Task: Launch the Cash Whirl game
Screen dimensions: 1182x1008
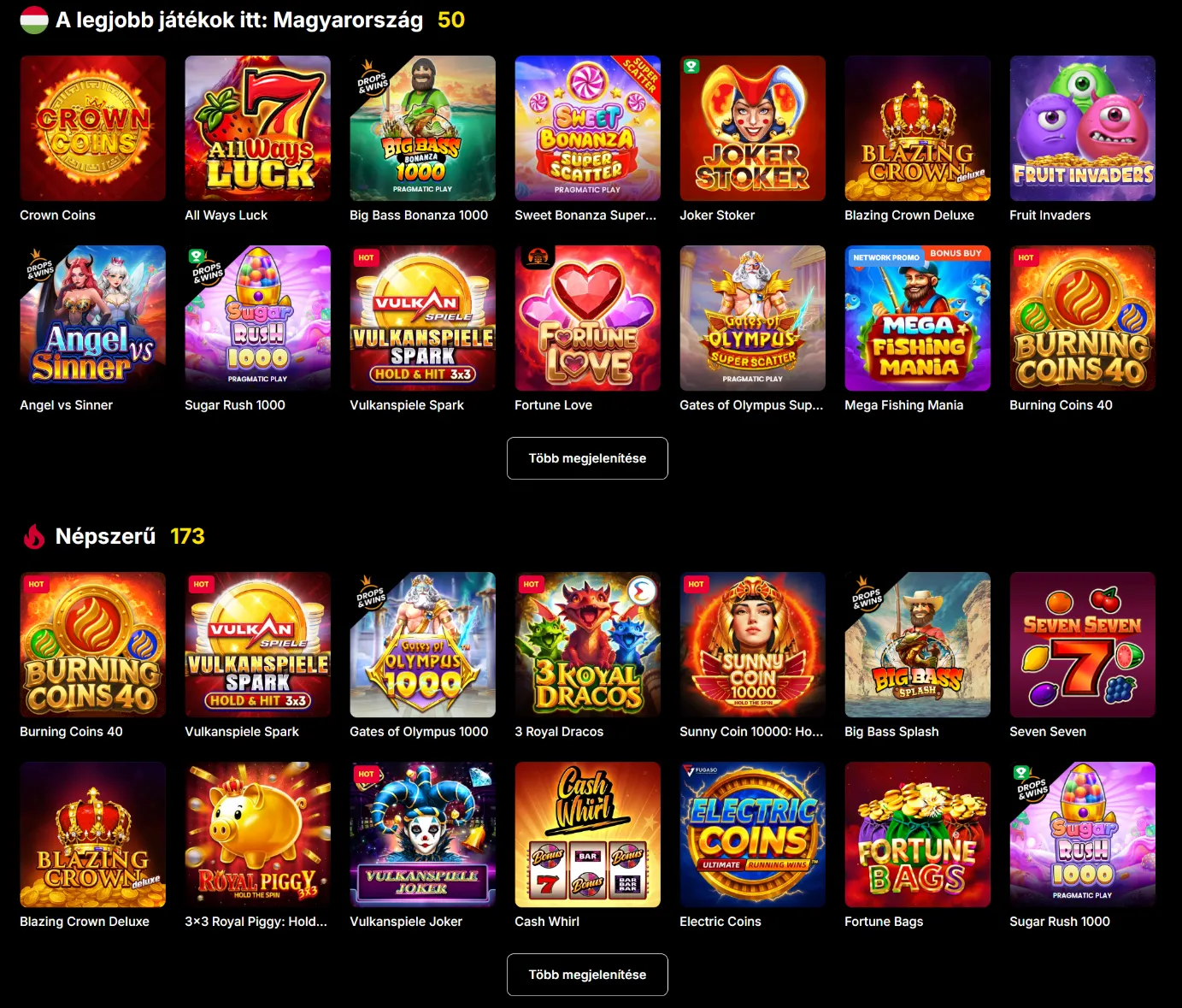Action: (587, 834)
